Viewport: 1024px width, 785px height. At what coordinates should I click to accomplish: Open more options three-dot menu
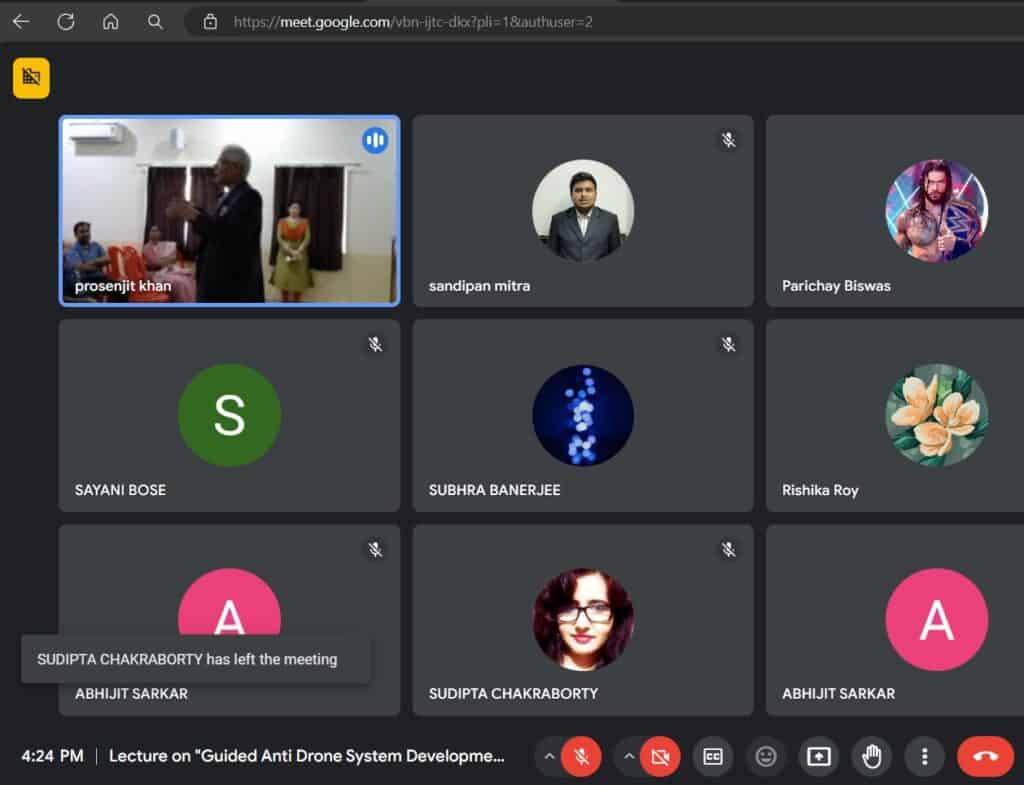pyautogui.click(x=924, y=756)
